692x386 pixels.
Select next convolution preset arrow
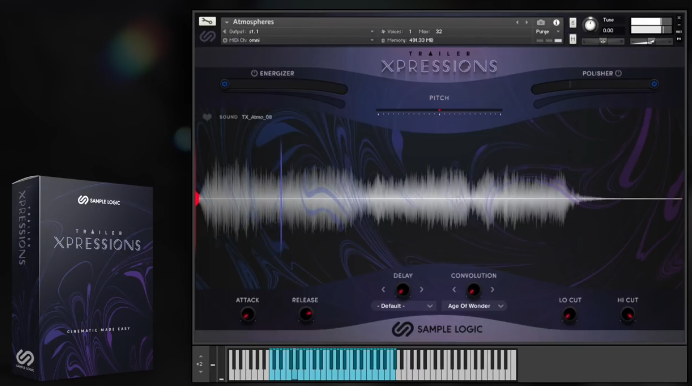493,290
